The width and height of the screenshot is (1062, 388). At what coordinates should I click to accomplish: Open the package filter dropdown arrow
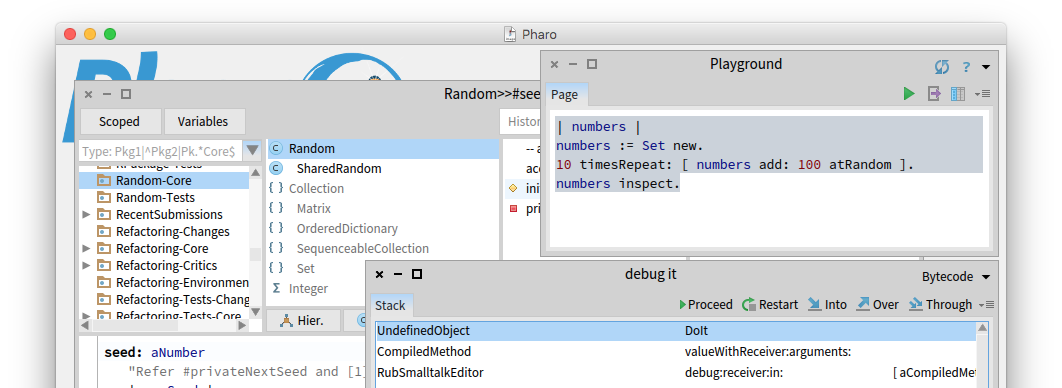pos(252,150)
